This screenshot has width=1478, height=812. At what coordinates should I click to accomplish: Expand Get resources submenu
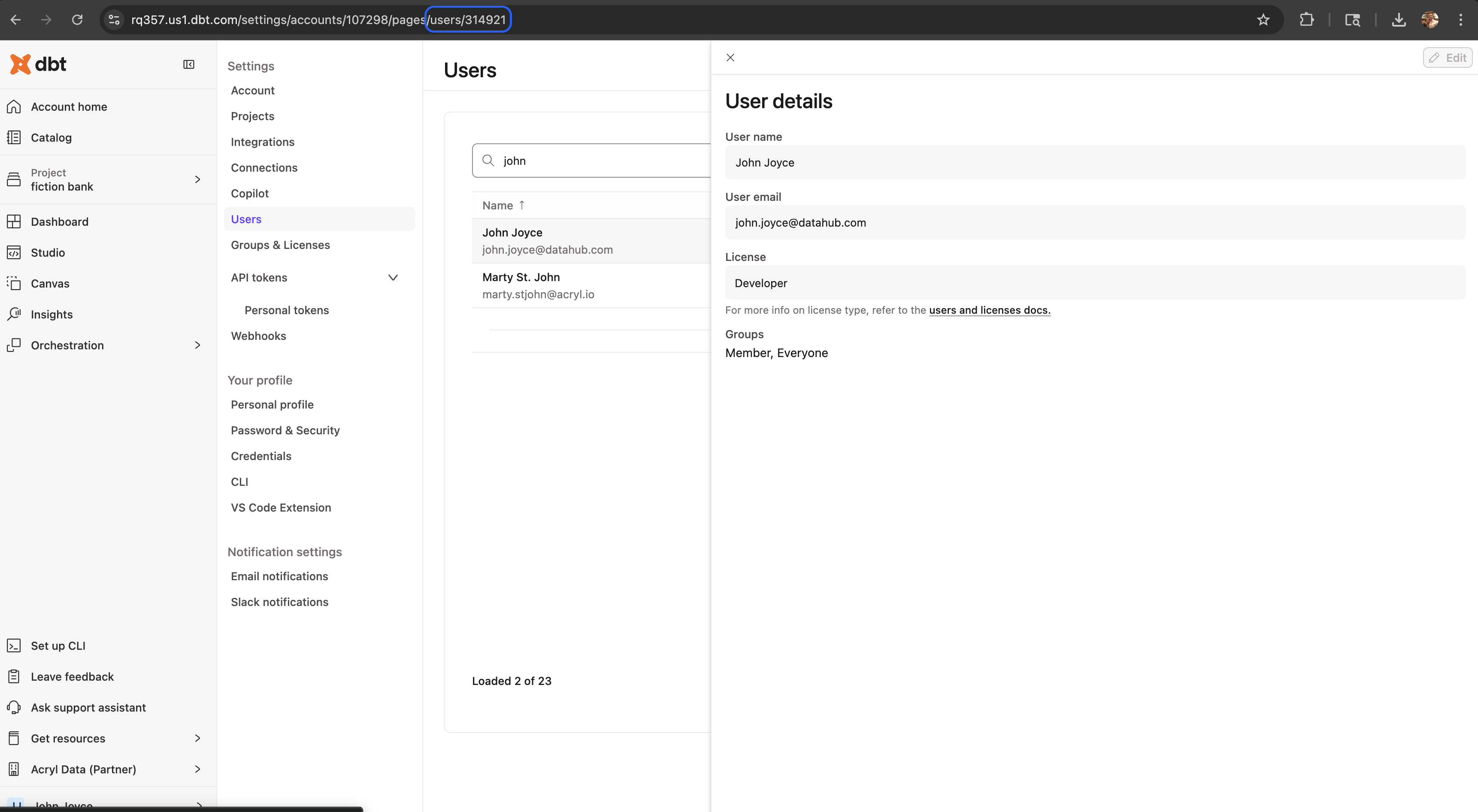coord(197,738)
